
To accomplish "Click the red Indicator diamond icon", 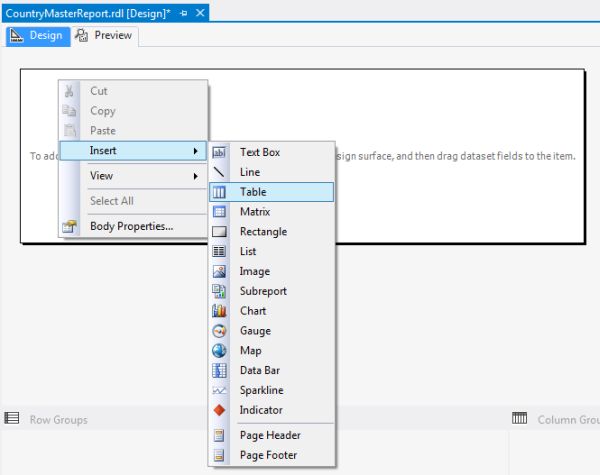I will (219, 410).
